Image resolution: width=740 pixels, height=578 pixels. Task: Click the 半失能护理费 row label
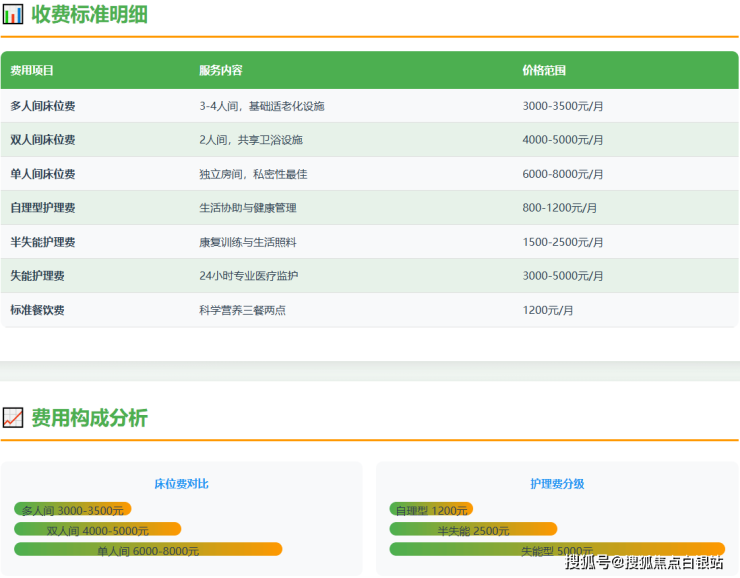click(x=43, y=242)
